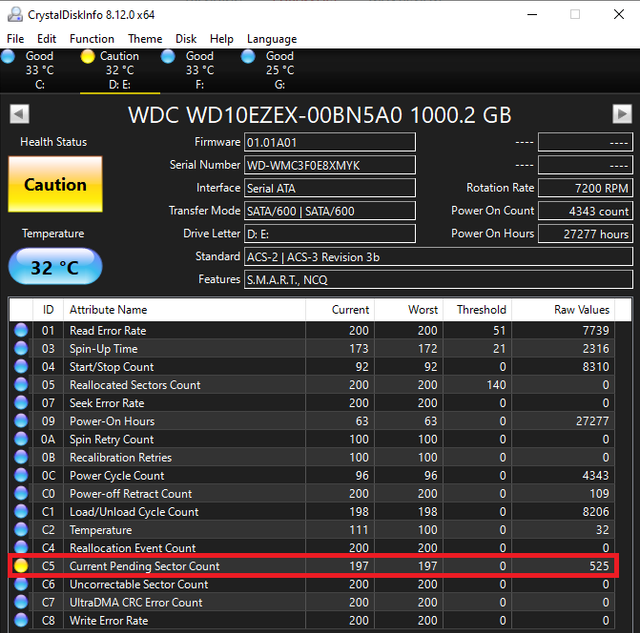This screenshot has width=640, height=633.
Task: Switch to the Good 33 °C C: disk tab
Action: point(40,70)
